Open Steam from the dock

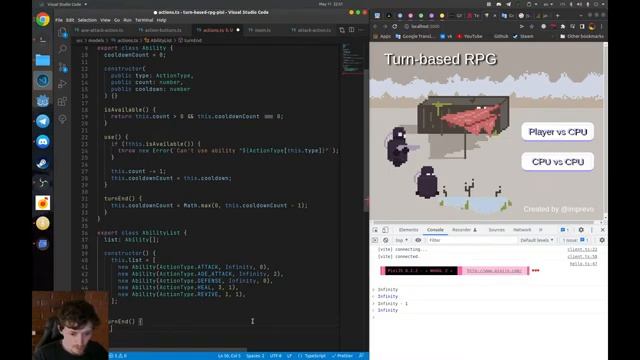[43, 162]
